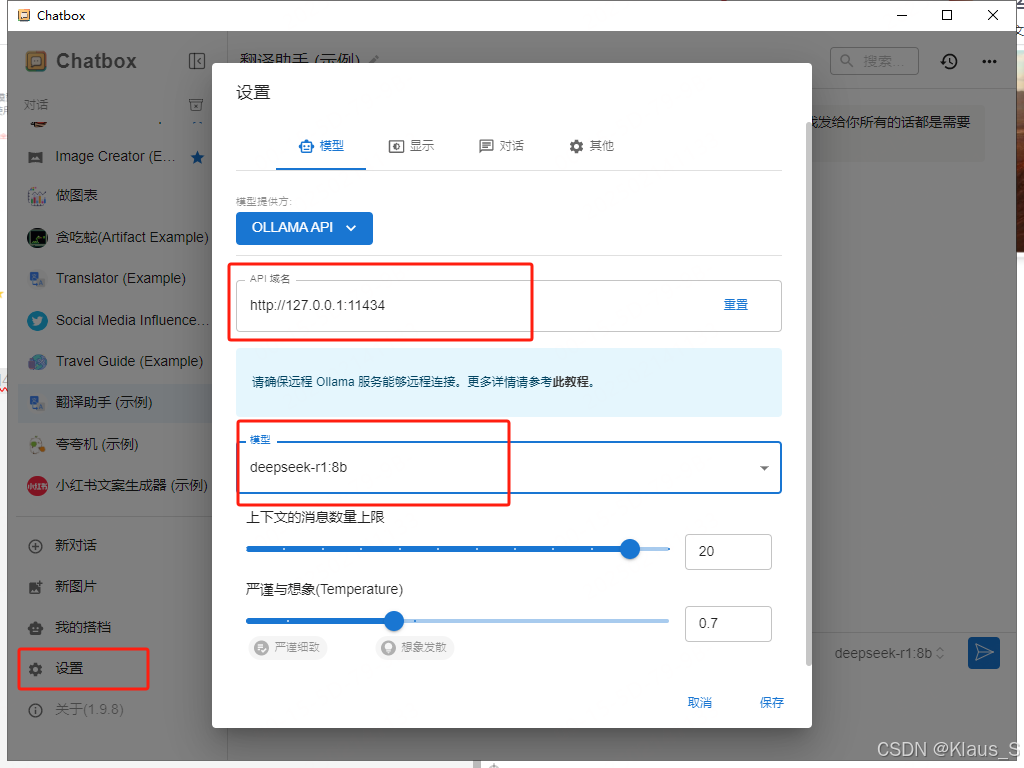Click the temperature value field showing 0.7
The width and height of the screenshot is (1024, 768).
(728, 624)
